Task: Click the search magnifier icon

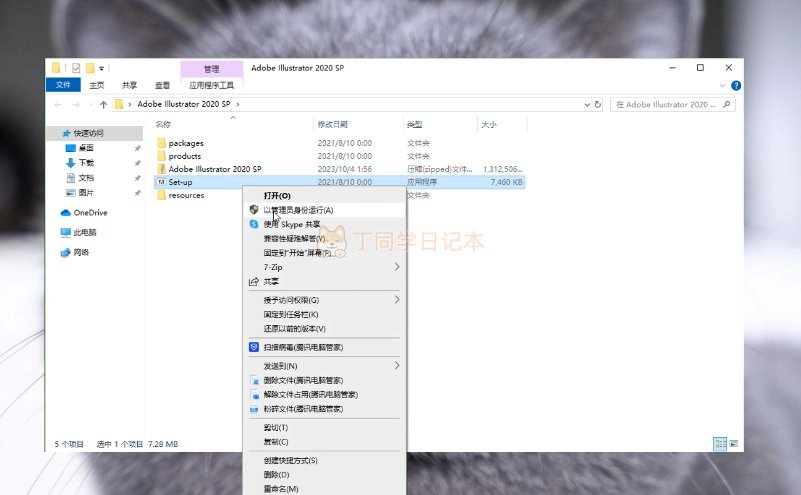Action: click(x=727, y=104)
